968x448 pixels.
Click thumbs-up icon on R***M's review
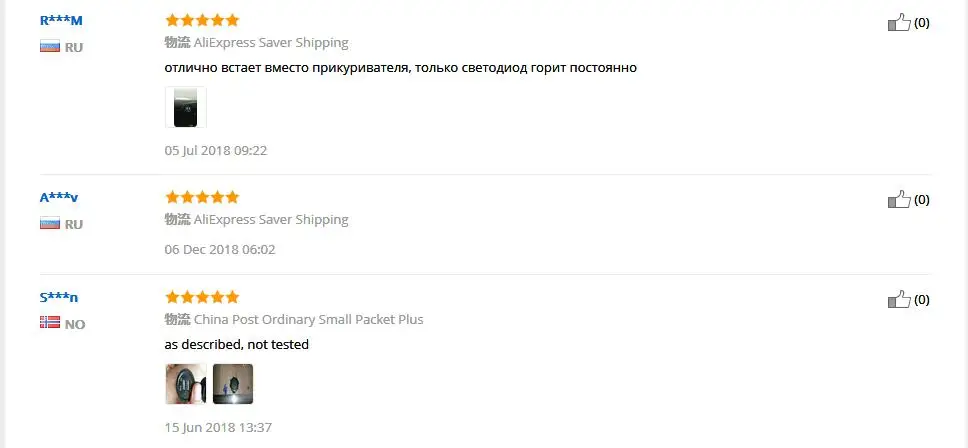click(899, 22)
